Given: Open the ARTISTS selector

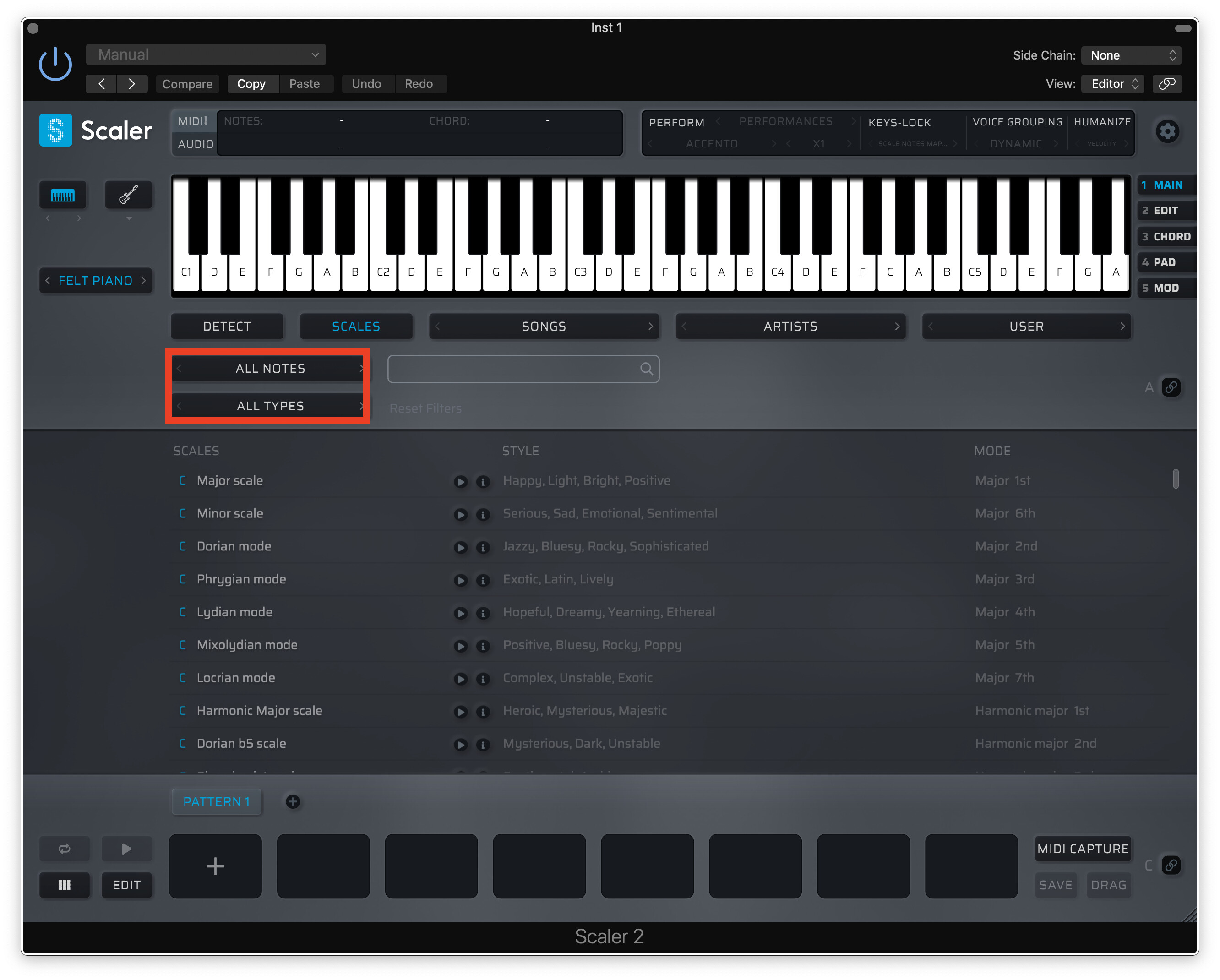Looking at the screenshot, I should click(x=790, y=327).
